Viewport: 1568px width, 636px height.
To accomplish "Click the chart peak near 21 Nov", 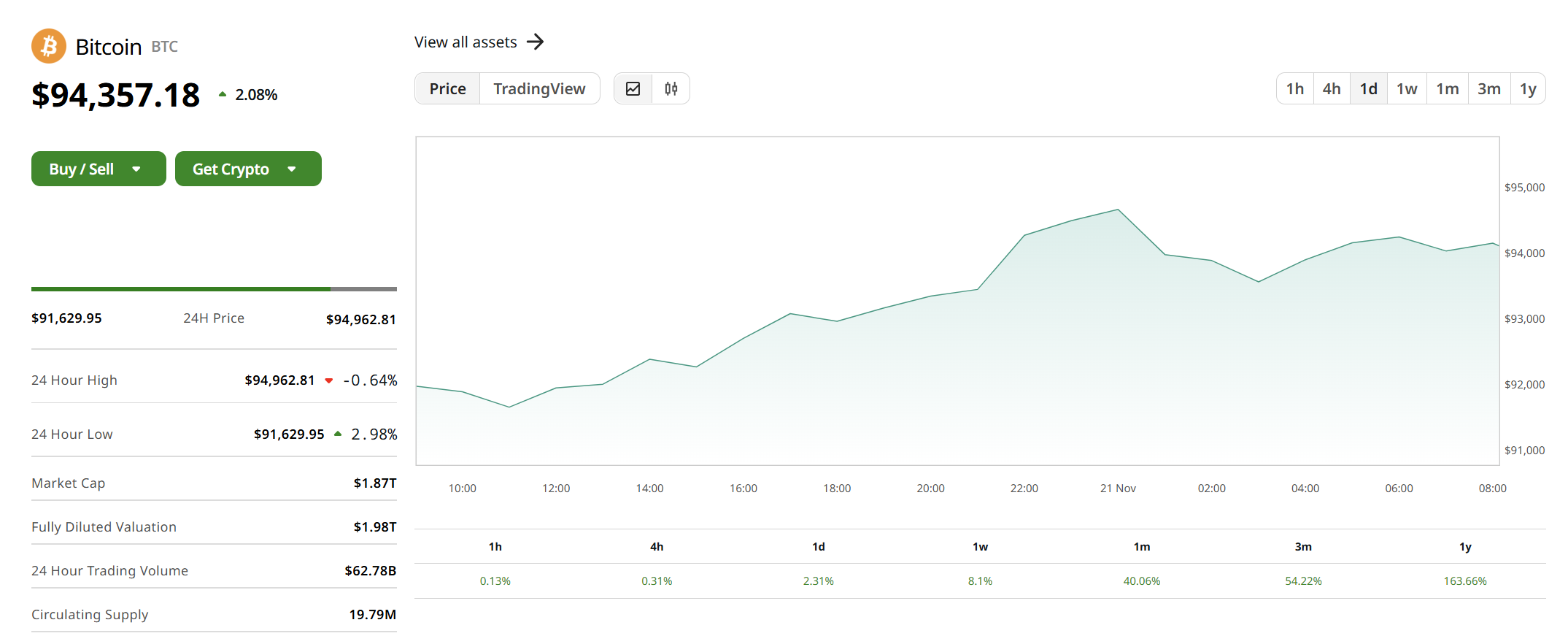I will 1118,210.
